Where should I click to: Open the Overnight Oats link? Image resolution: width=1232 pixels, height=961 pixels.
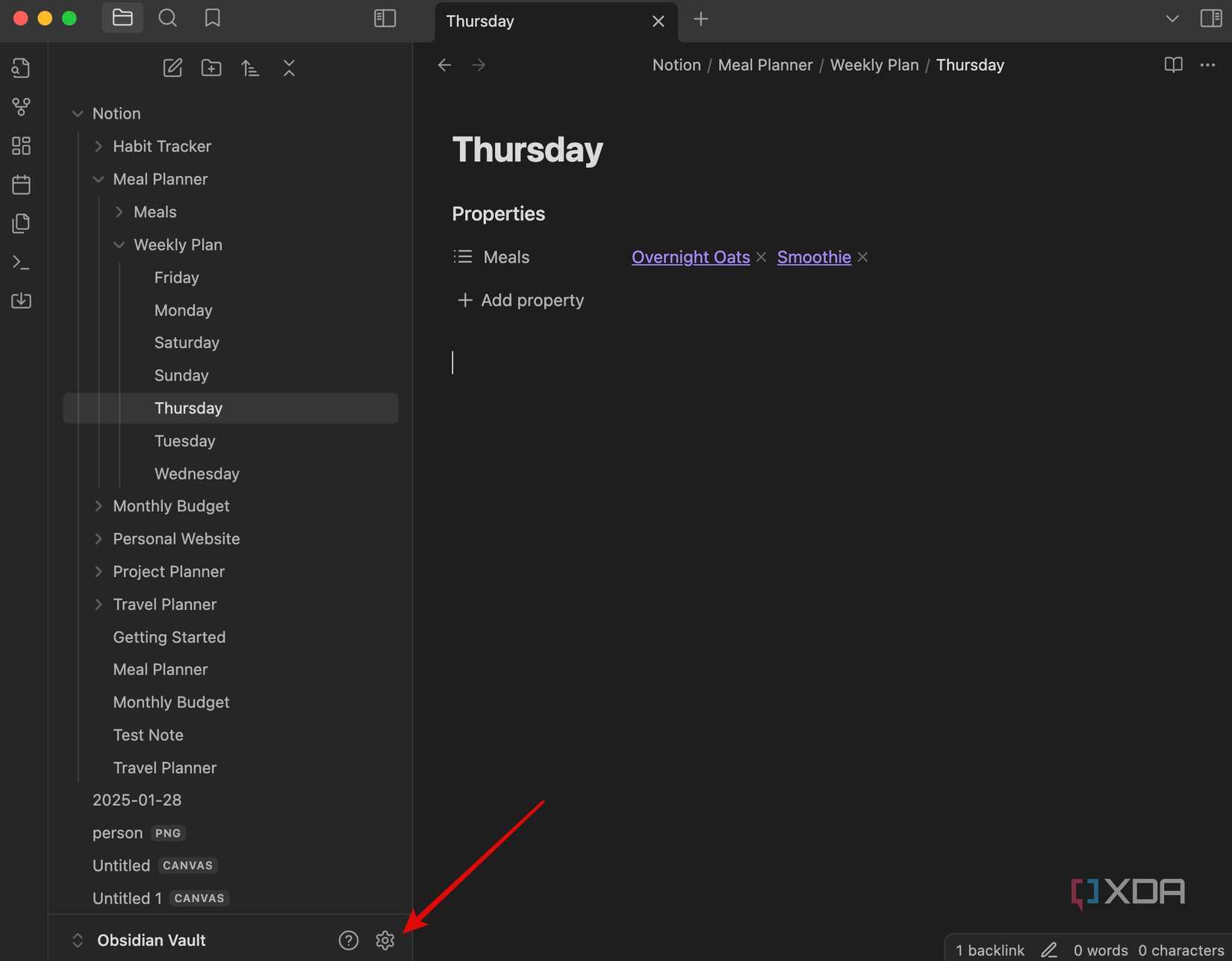click(x=690, y=257)
